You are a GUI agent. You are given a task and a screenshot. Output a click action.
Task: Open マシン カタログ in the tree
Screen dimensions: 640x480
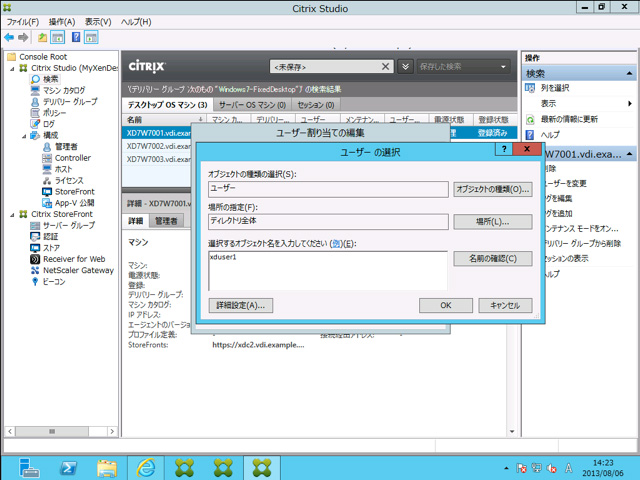coord(64,90)
